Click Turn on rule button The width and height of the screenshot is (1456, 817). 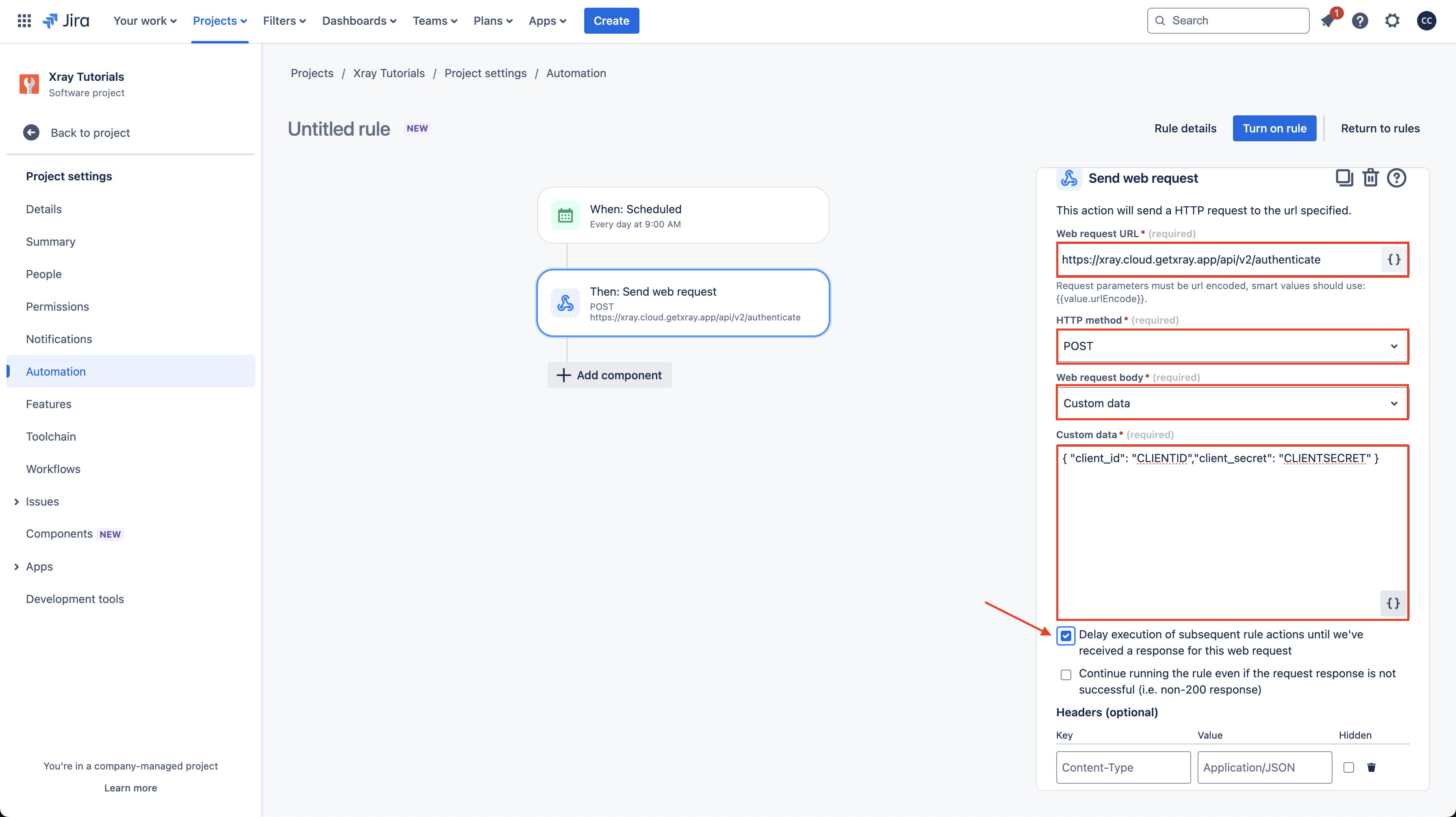(x=1274, y=128)
